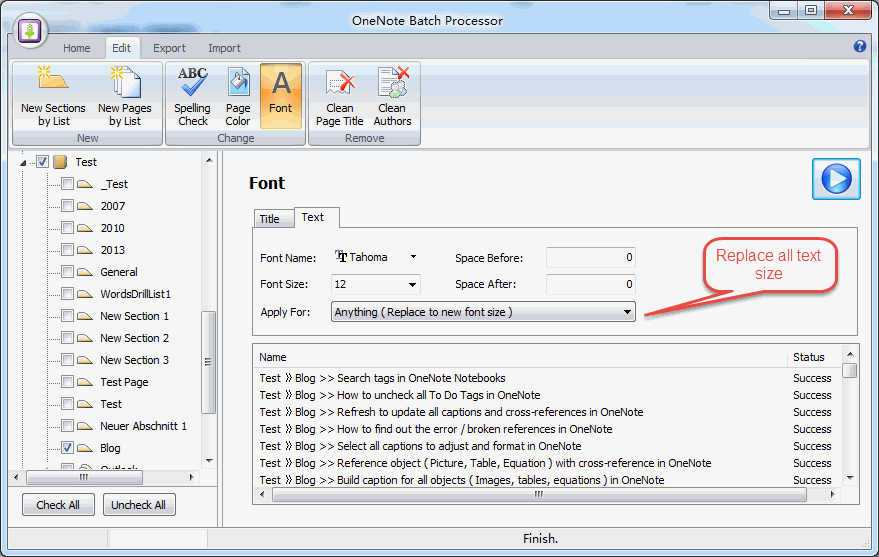Screen dimensions: 879x557
Task: Click the folder icon beside Blog section
Action: (x=85, y=448)
